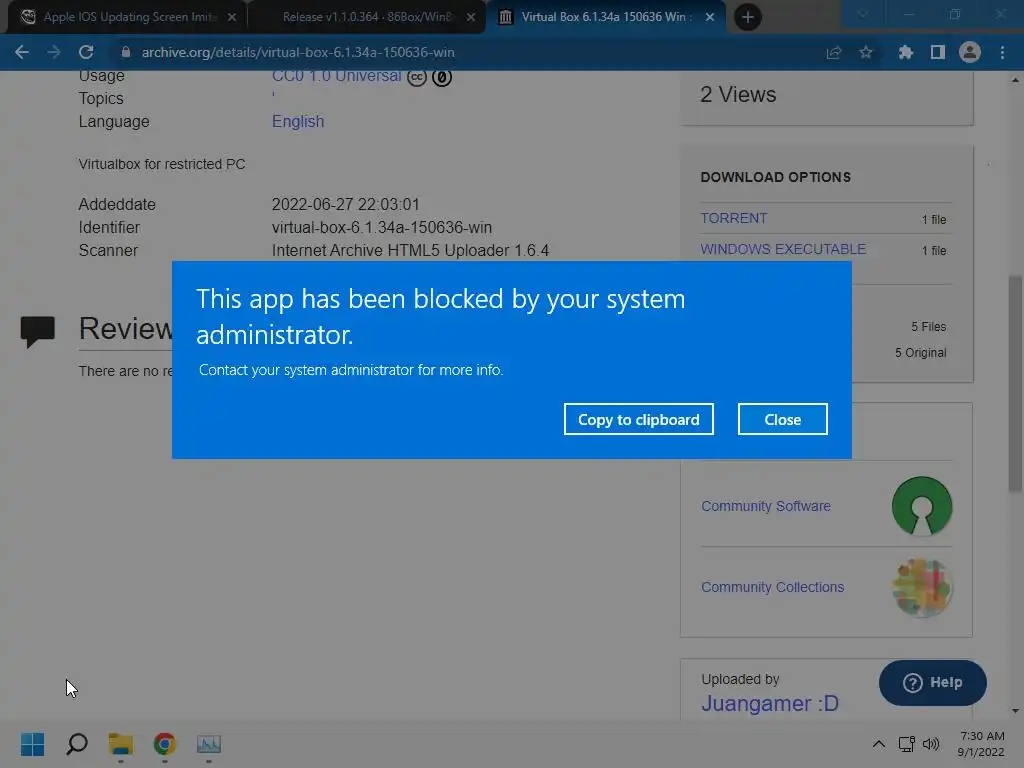
Task: Click the Addeddate value 2022-06-27 22:03:01
Action: [x=345, y=204]
